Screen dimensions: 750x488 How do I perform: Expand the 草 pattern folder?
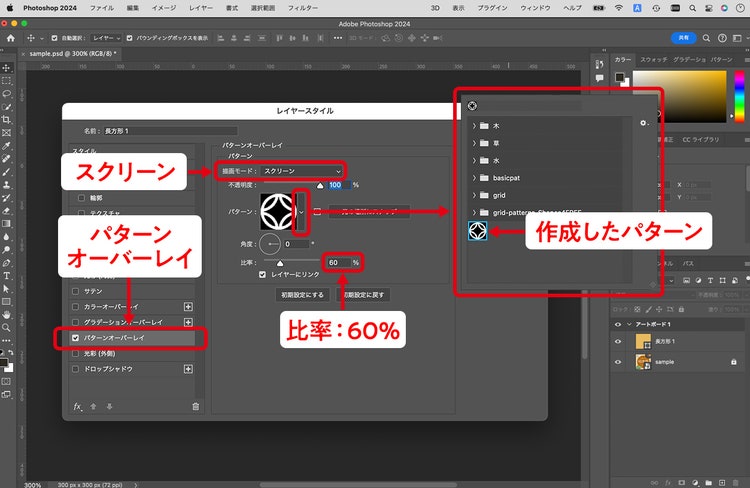coord(474,143)
